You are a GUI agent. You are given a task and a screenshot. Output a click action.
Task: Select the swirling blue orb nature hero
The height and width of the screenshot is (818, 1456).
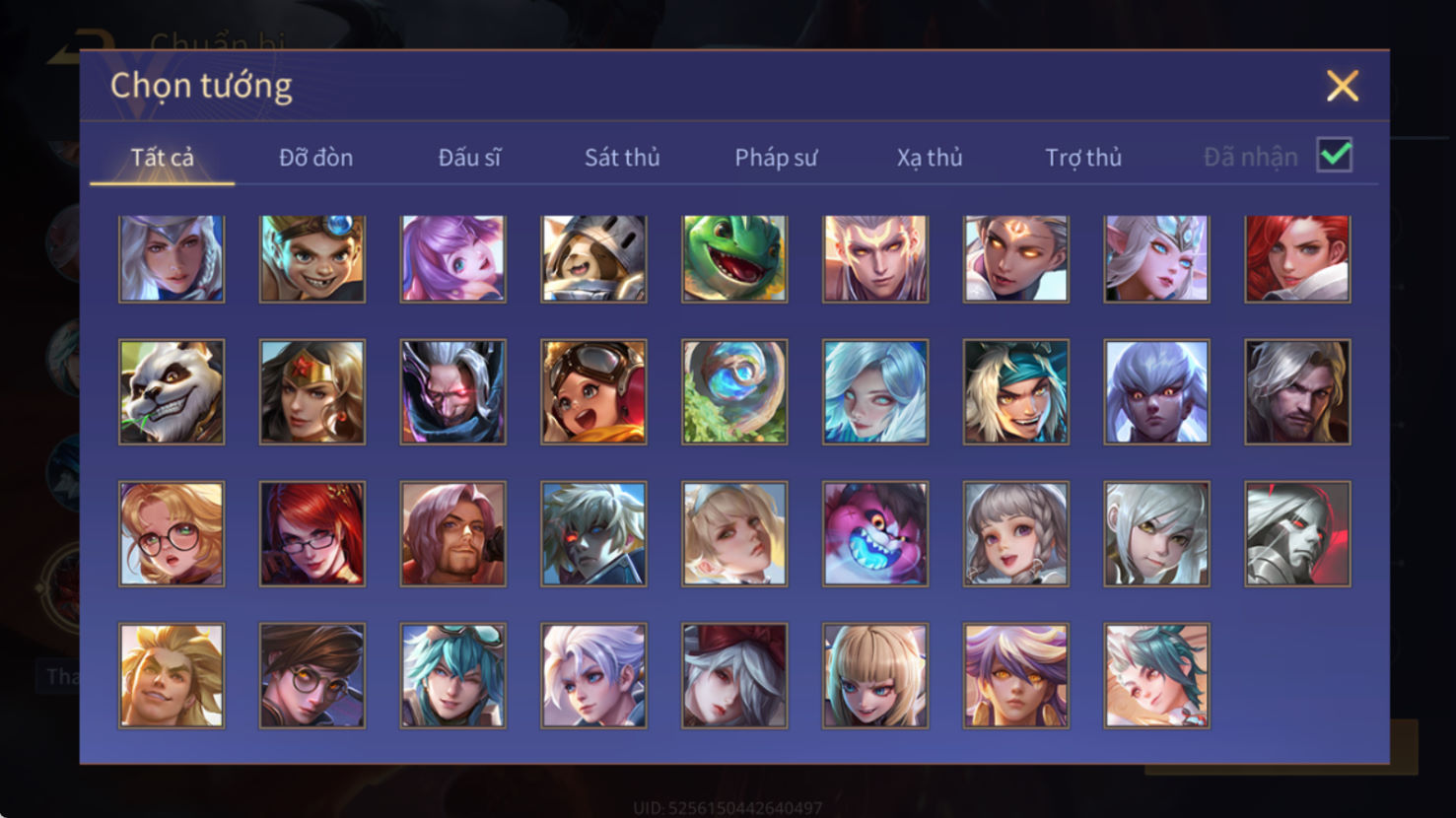coord(734,392)
